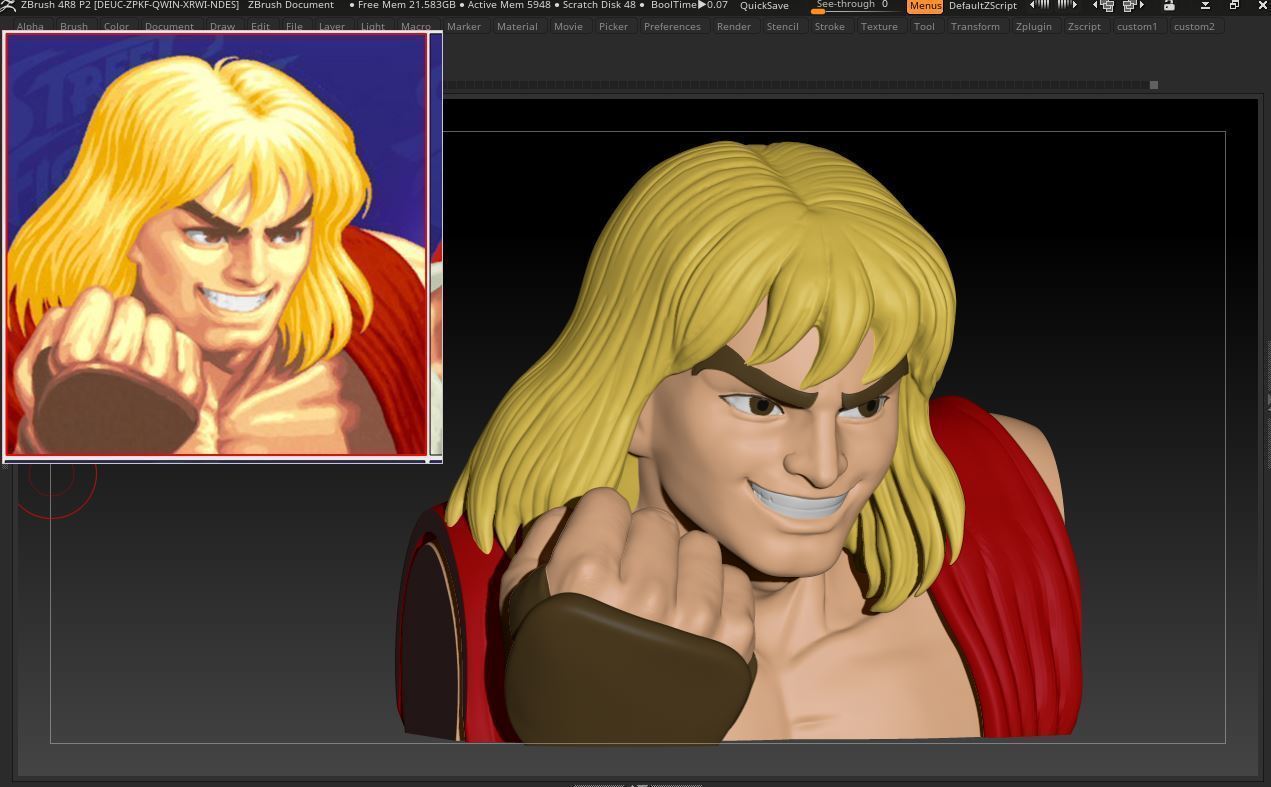Click the next UI colors arrow icon
The image size is (1271, 787).
(x=1067, y=5)
